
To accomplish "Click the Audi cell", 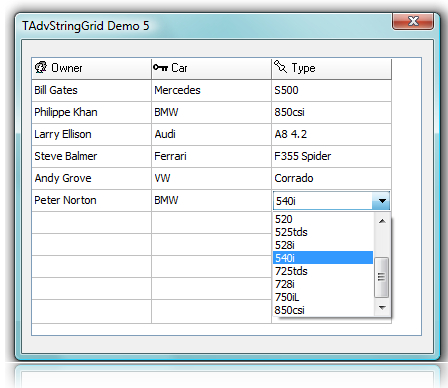I will click(211, 134).
